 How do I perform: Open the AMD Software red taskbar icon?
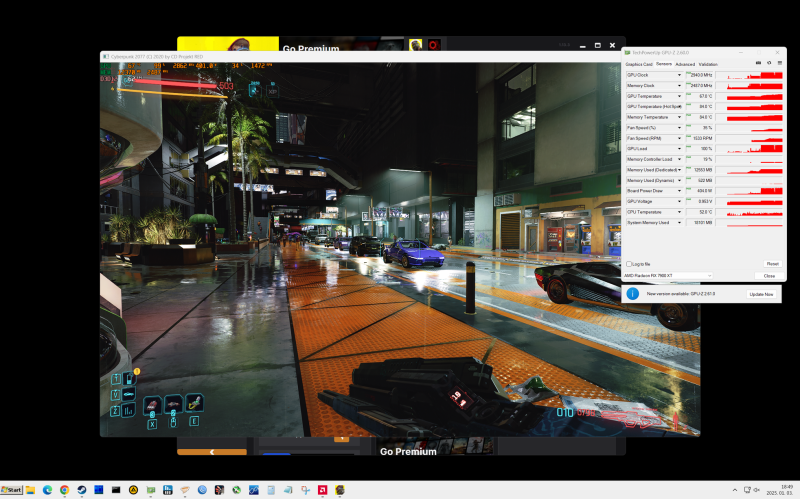coord(322,490)
